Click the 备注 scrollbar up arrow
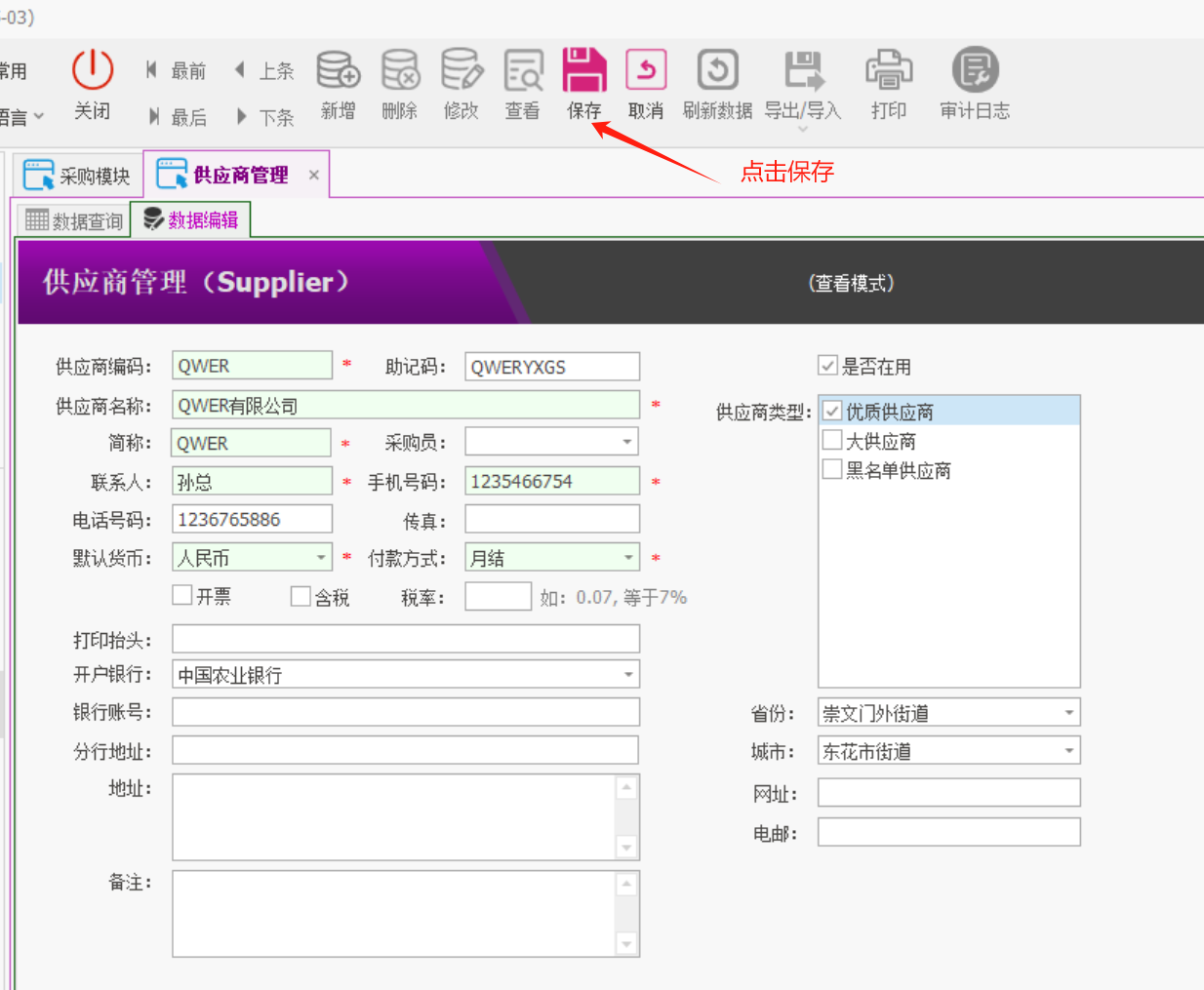The image size is (1204, 990). point(626,884)
